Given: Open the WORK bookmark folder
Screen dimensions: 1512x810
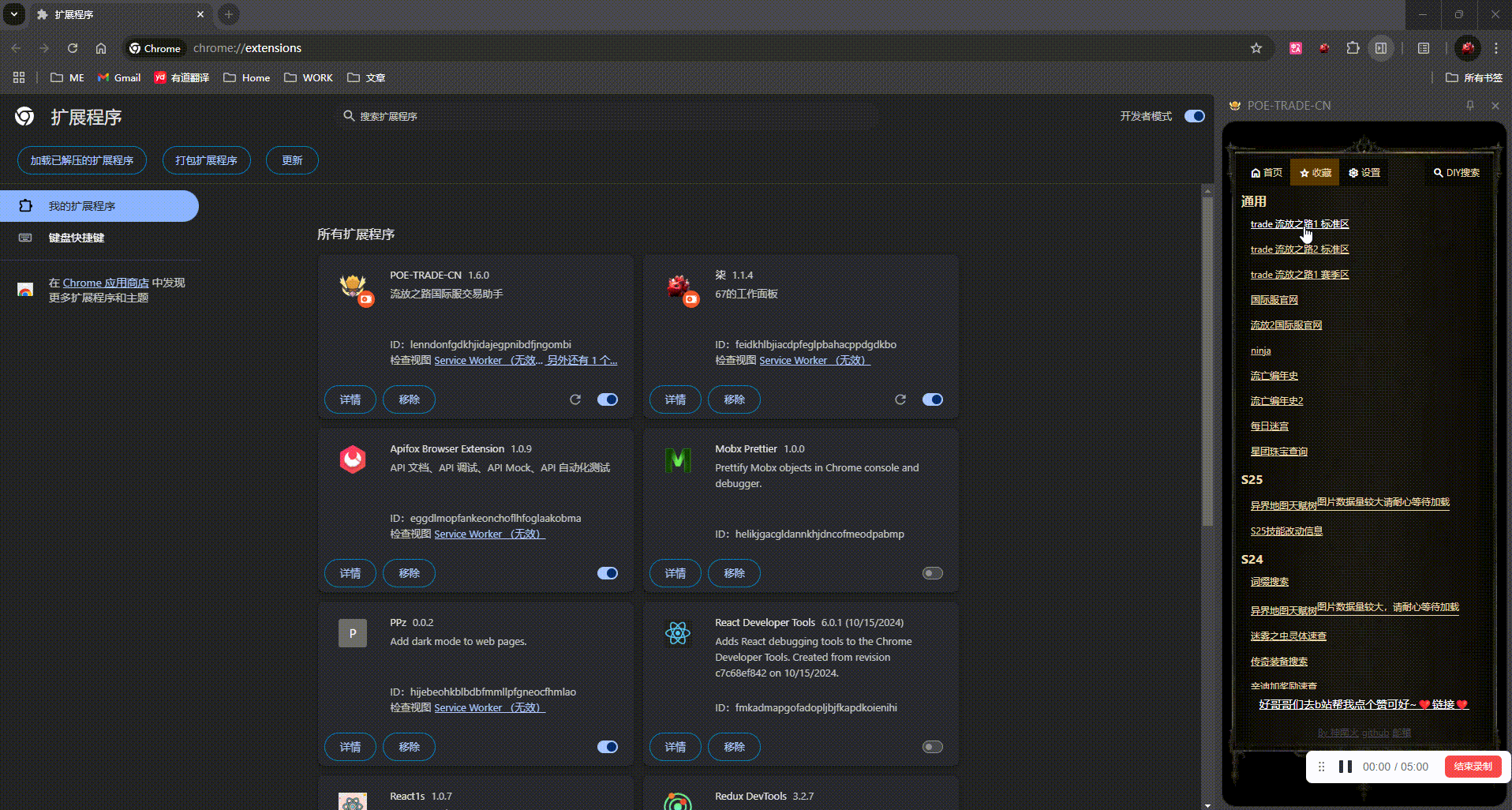Looking at the screenshot, I should [x=309, y=77].
